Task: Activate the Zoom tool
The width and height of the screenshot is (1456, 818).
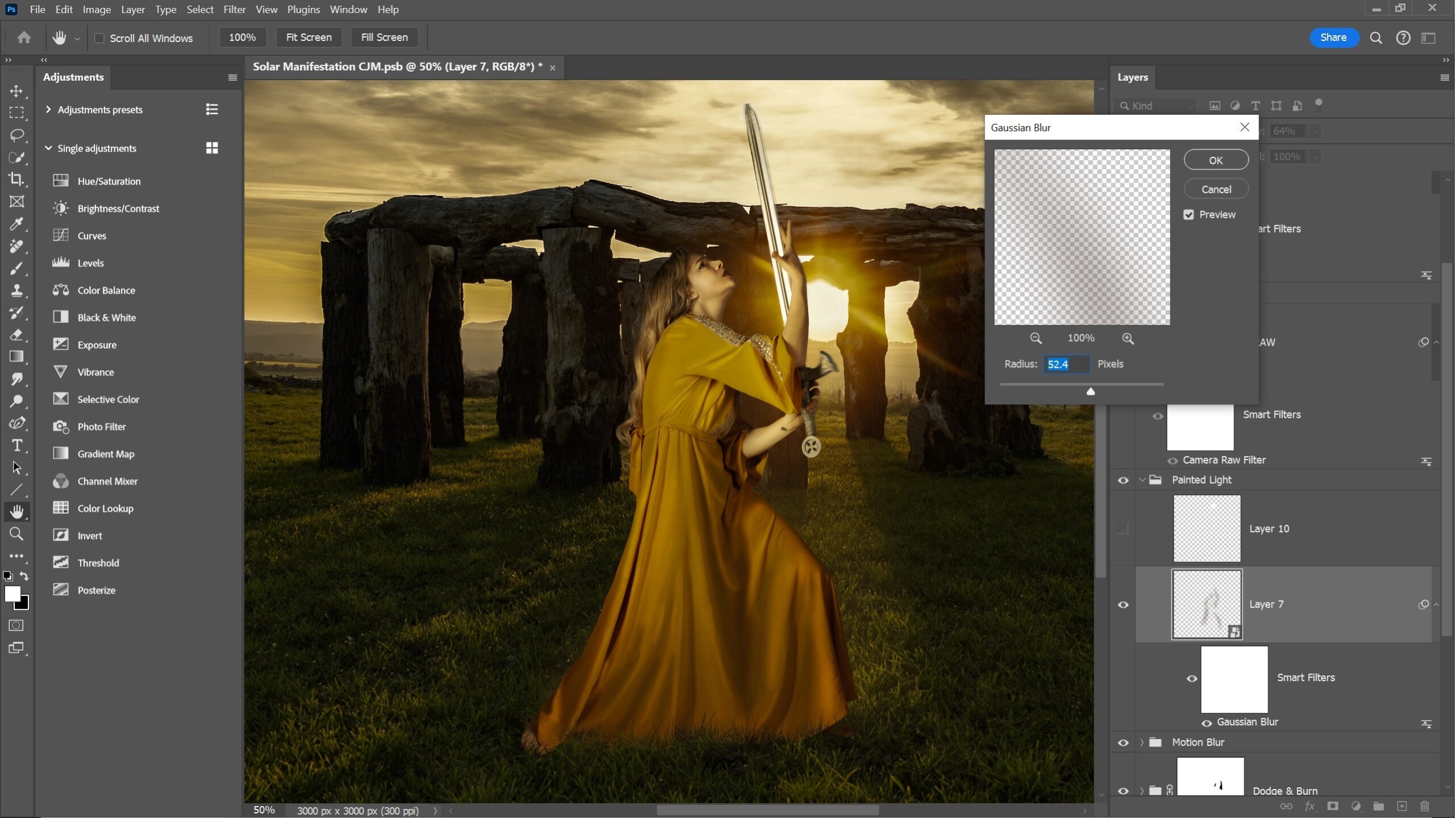Action: pyautogui.click(x=17, y=533)
